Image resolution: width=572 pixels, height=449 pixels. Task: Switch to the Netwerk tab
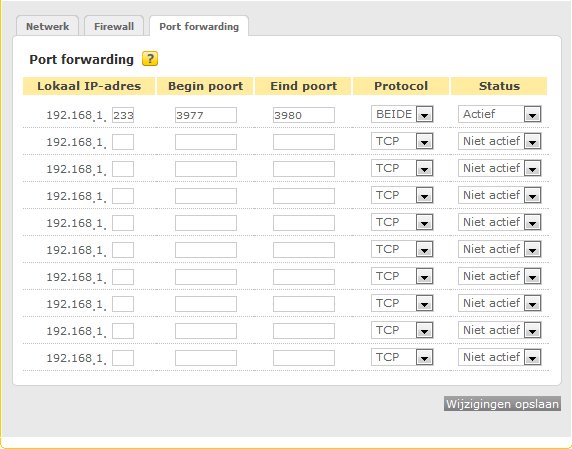[x=47, y=26]
